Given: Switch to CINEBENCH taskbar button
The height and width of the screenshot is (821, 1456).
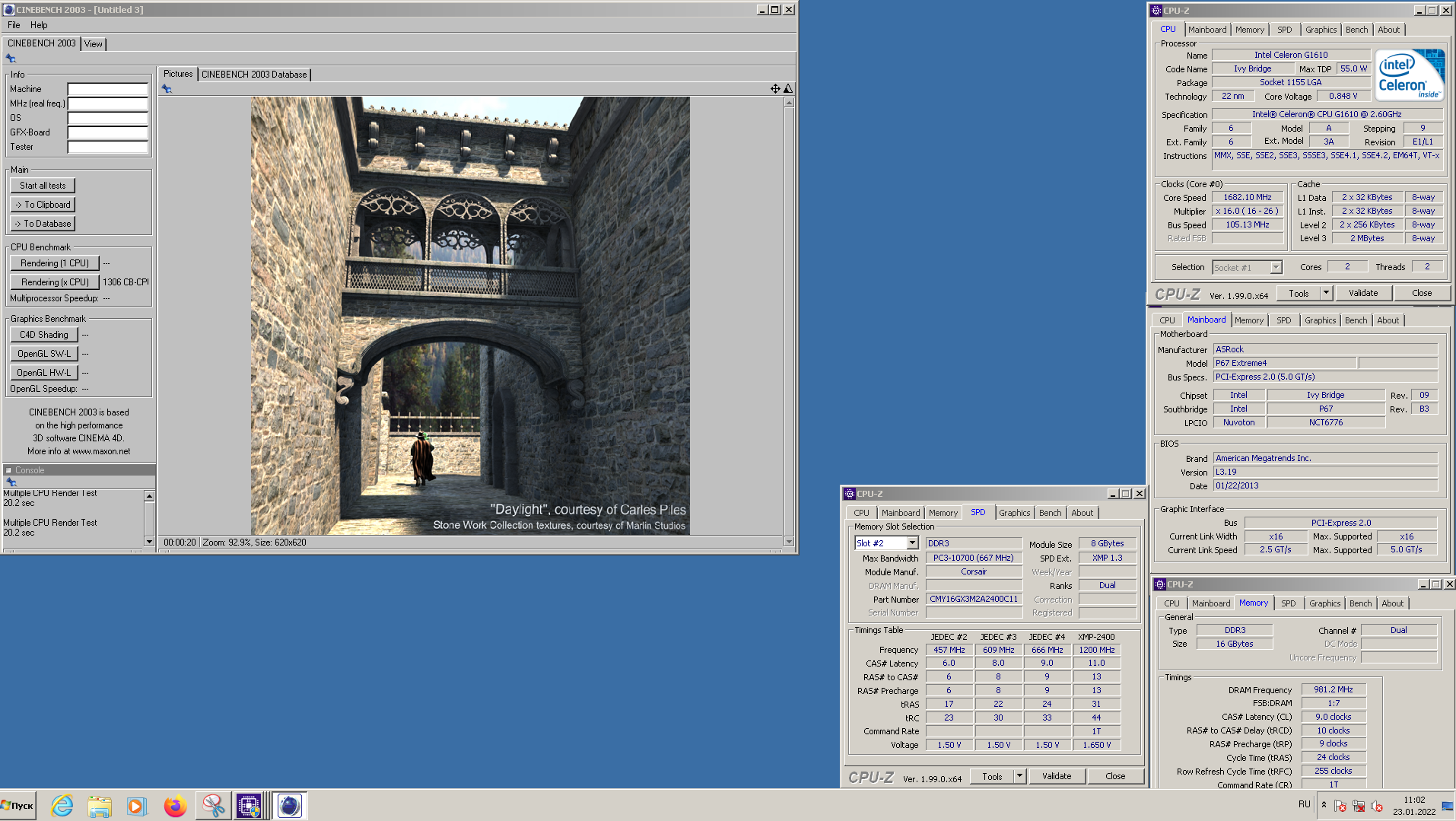Looking at the screenshot, I should [x=289, y=805].
